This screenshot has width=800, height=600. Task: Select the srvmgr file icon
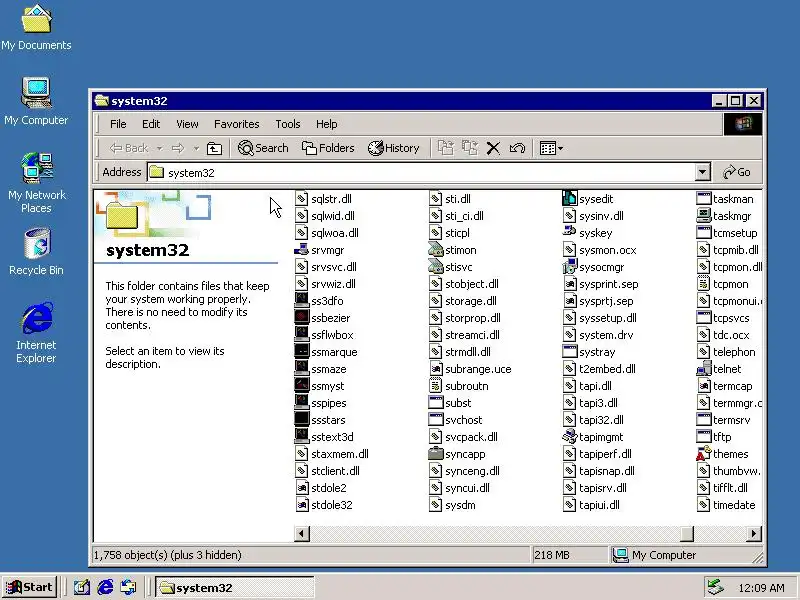tap(302, 249)
